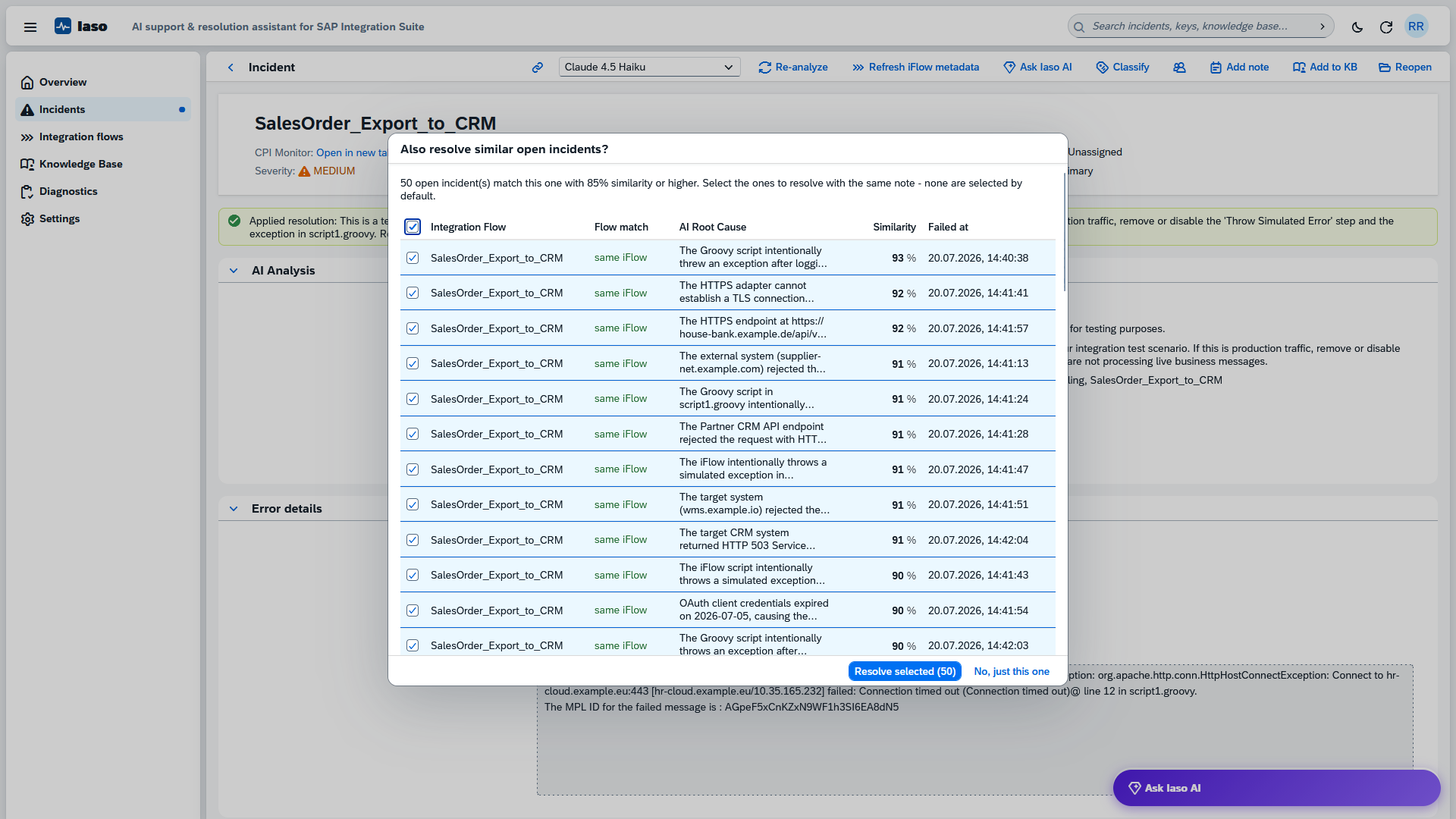Click the MEDIUM severity warning triangle
This screenshot has width=1456, height=819.
point(304,171)
